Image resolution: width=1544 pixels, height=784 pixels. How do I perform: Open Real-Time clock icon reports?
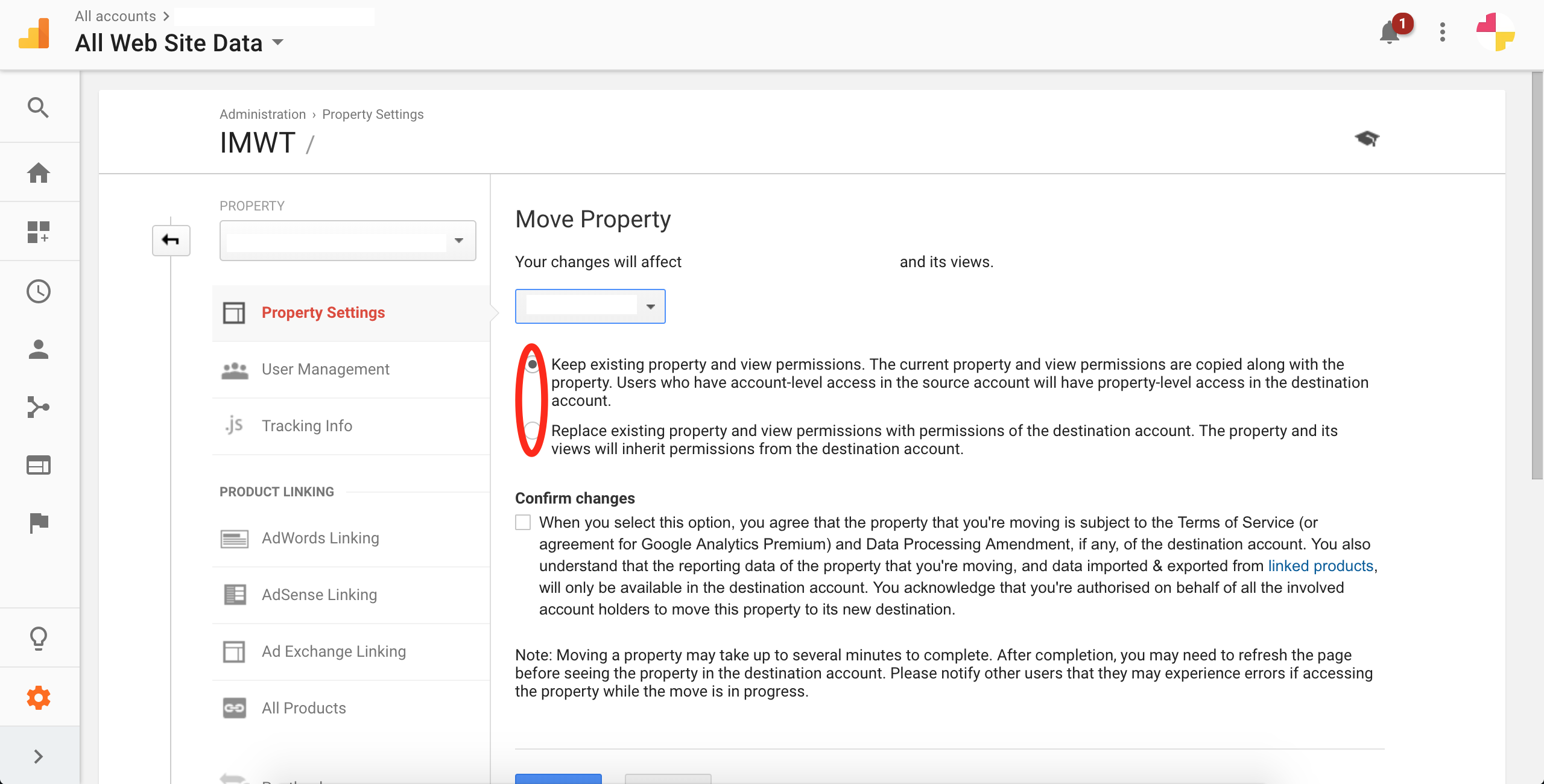click(38, 291)
